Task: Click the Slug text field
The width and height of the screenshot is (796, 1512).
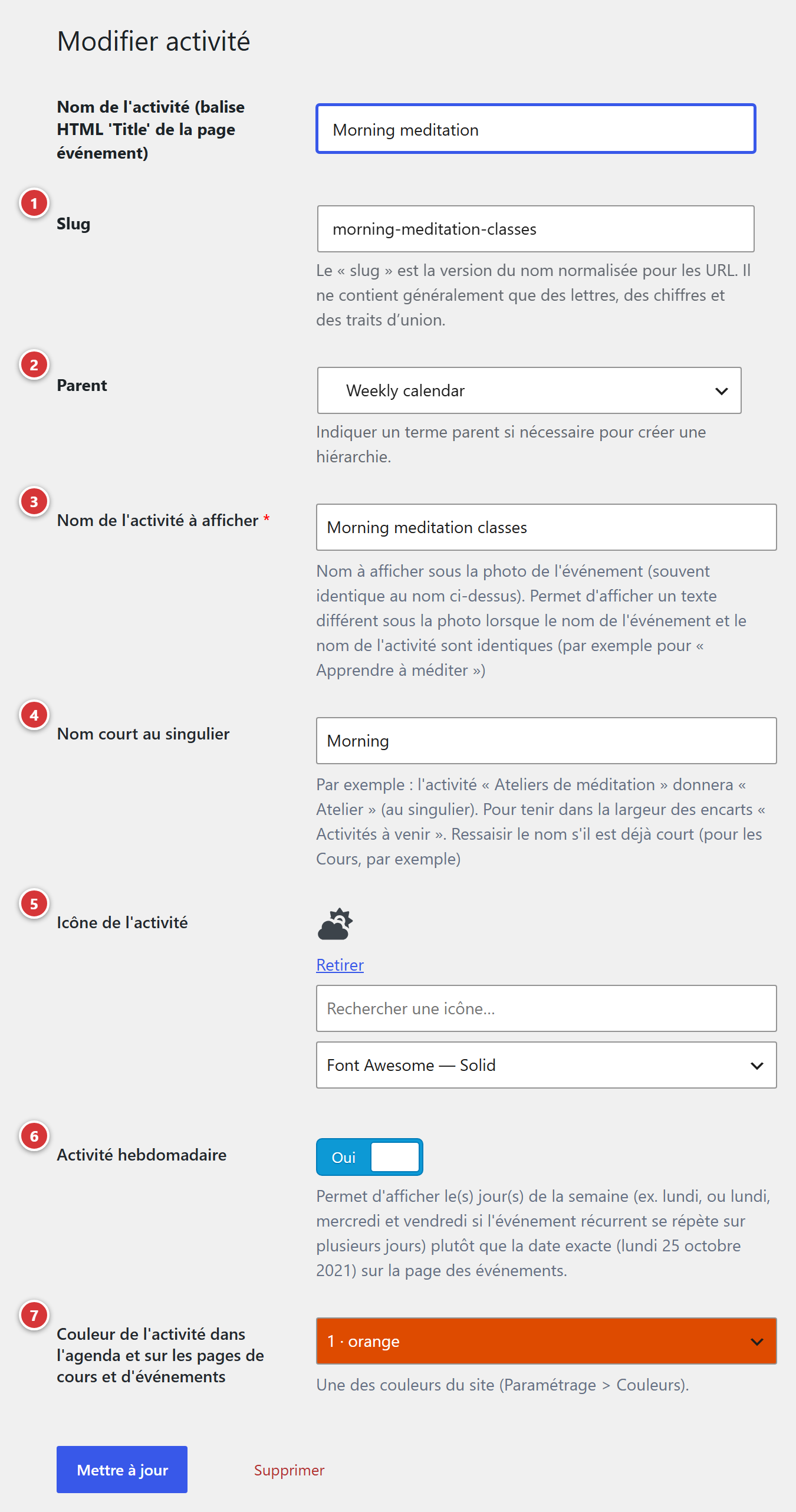Action: point(535,229)
